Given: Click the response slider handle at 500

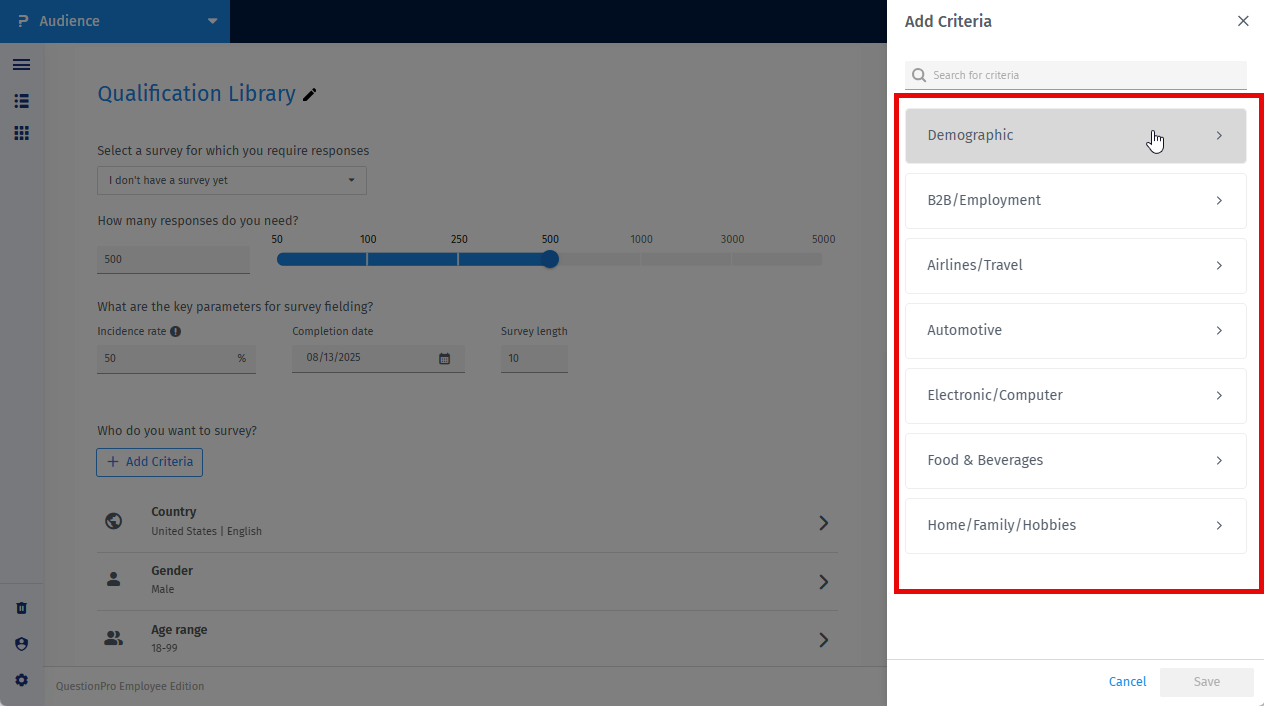Looking at the screenshot, I should [550, 259].
